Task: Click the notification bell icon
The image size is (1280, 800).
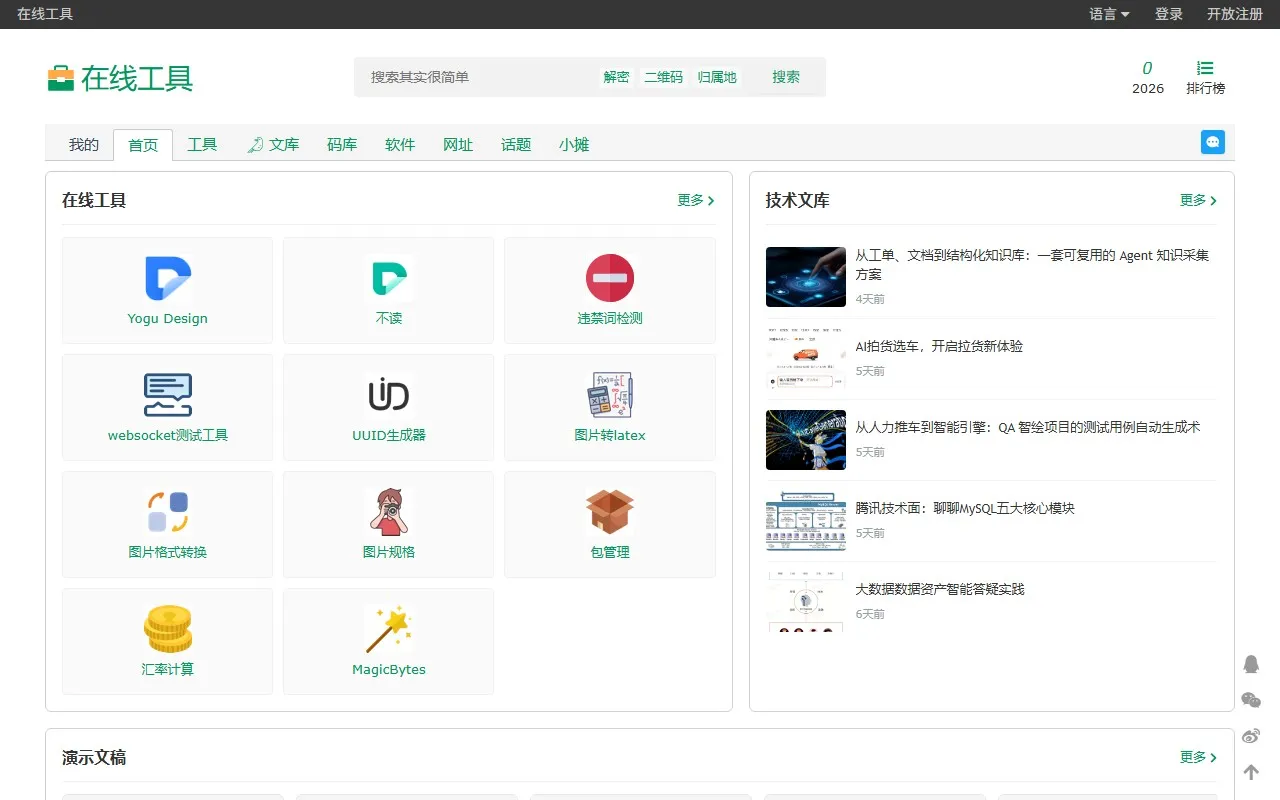Action: 1251,664
